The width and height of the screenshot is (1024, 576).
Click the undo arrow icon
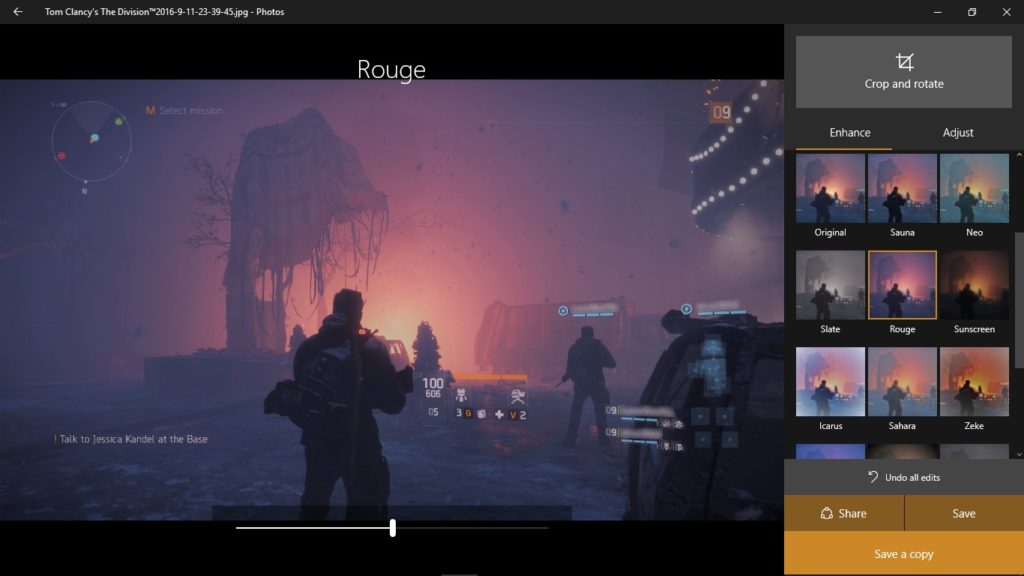[873, 477]
